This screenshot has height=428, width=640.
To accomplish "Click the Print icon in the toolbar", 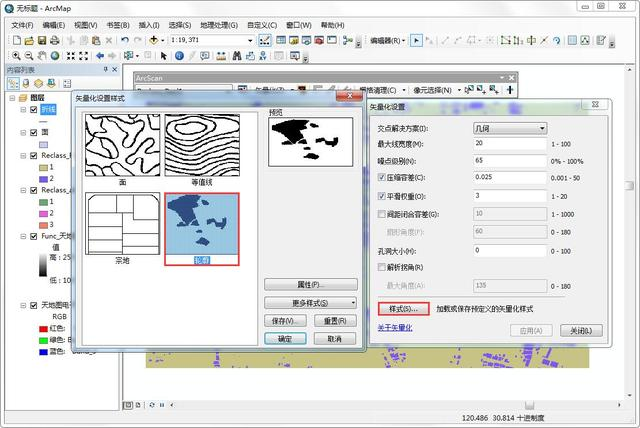I will 54,40.
